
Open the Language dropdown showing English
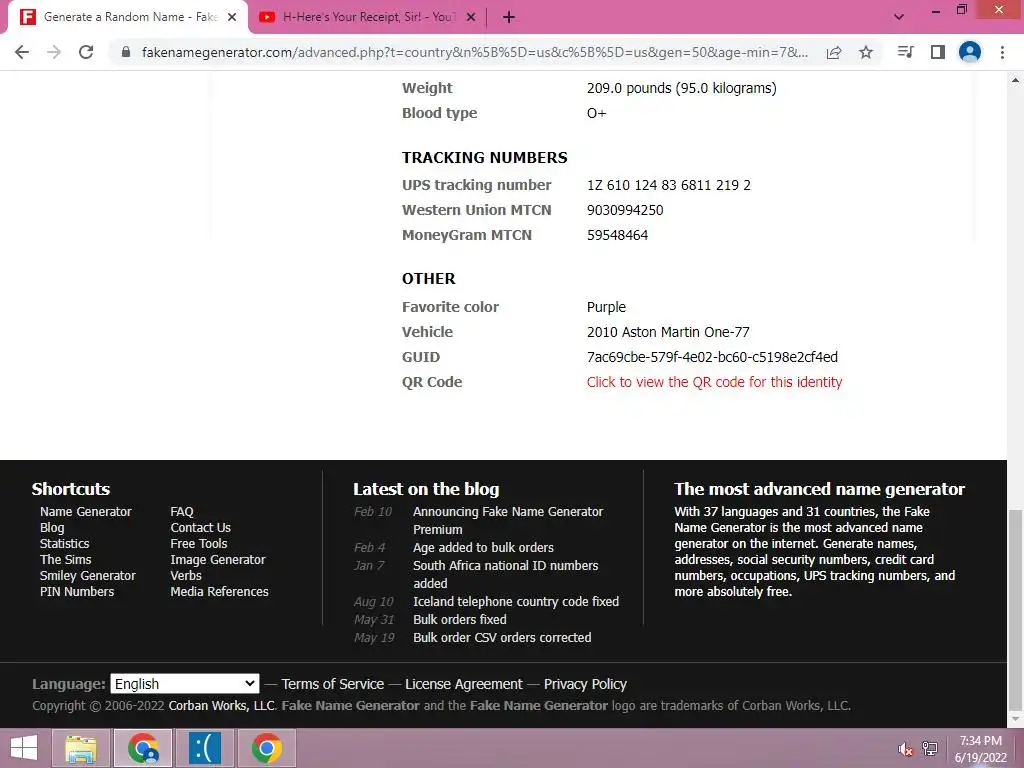point(185,684)
